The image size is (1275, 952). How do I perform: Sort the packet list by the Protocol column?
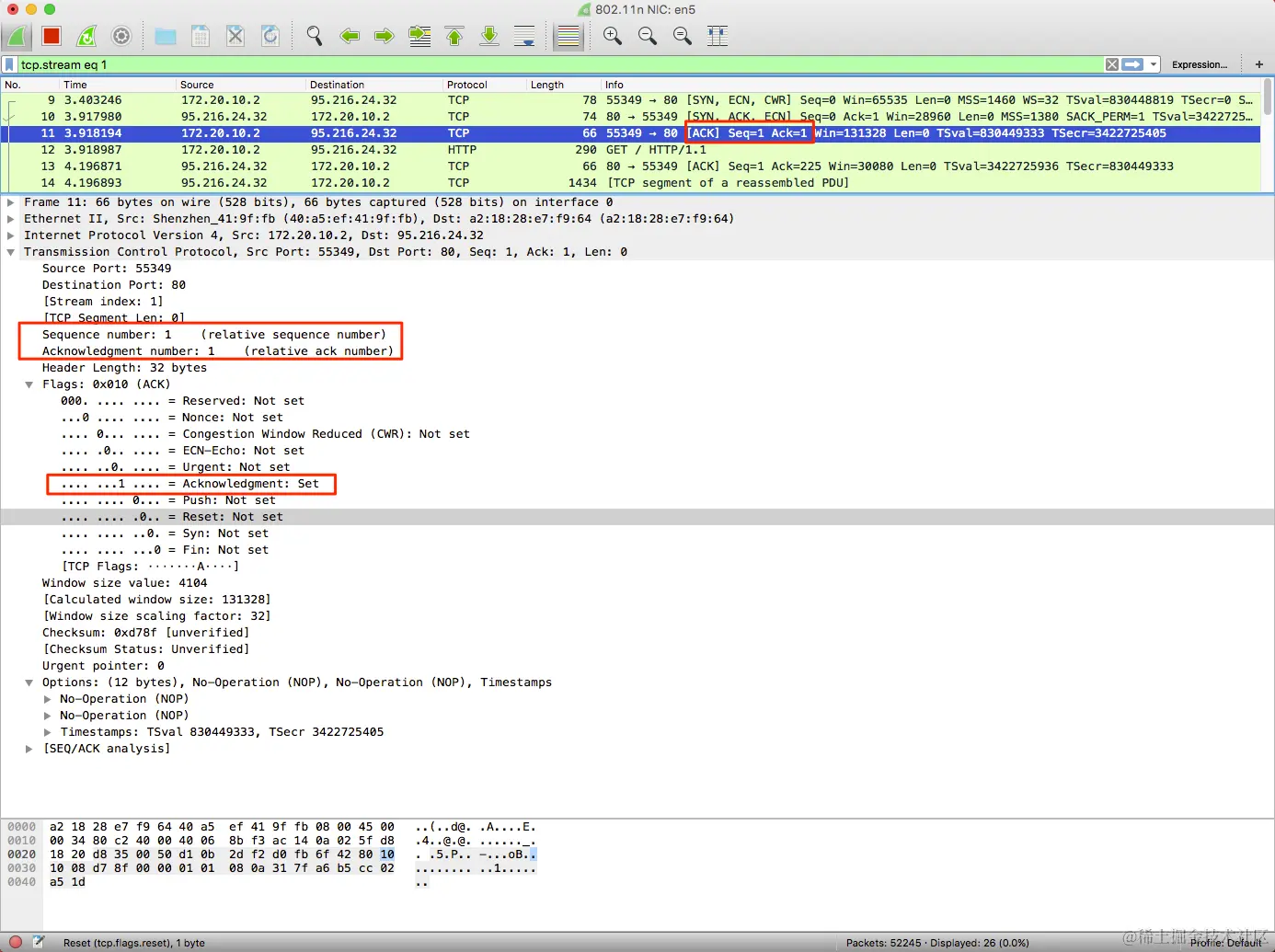(x=485, y=85)
